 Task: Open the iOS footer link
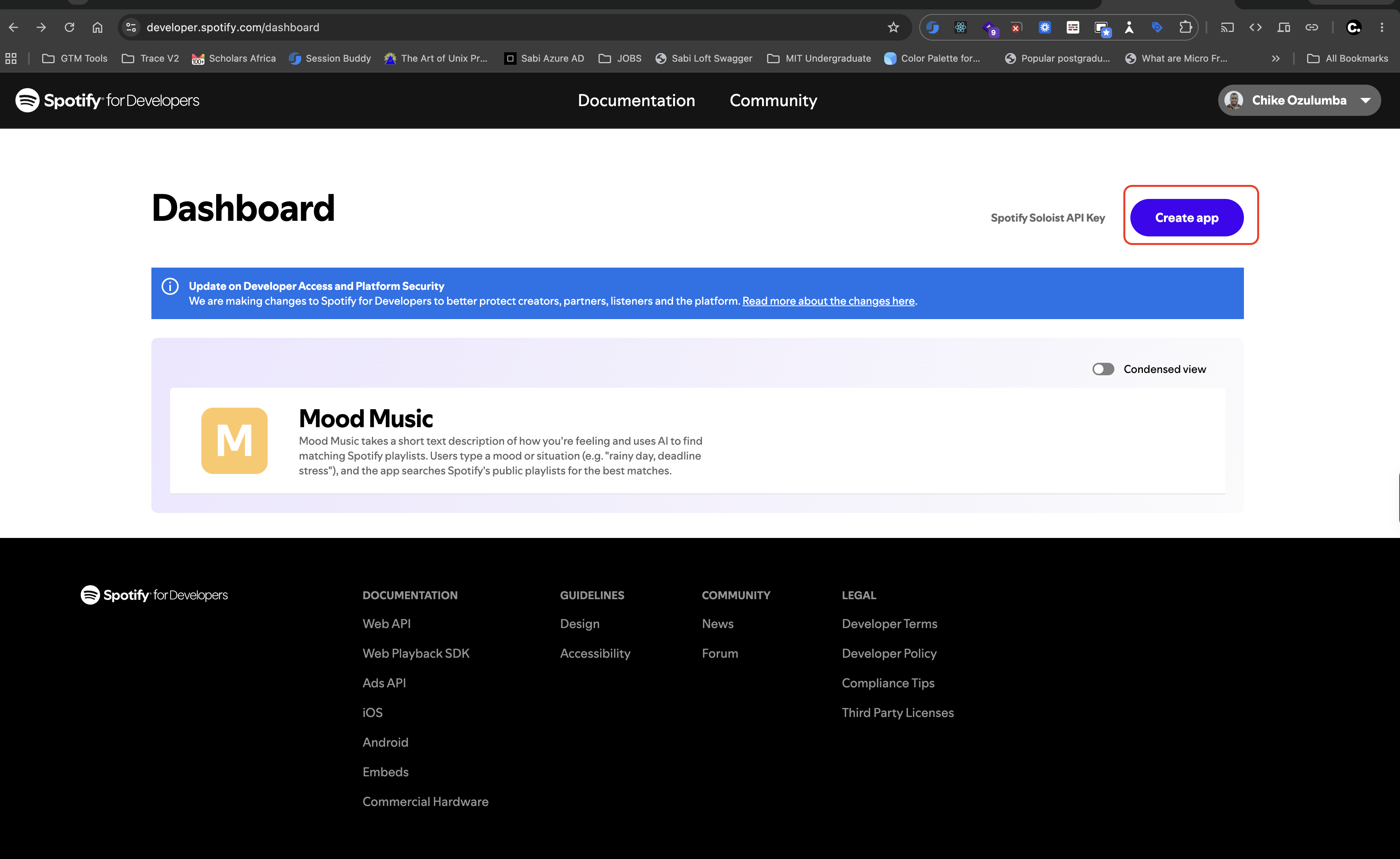(x=372, y=712)
